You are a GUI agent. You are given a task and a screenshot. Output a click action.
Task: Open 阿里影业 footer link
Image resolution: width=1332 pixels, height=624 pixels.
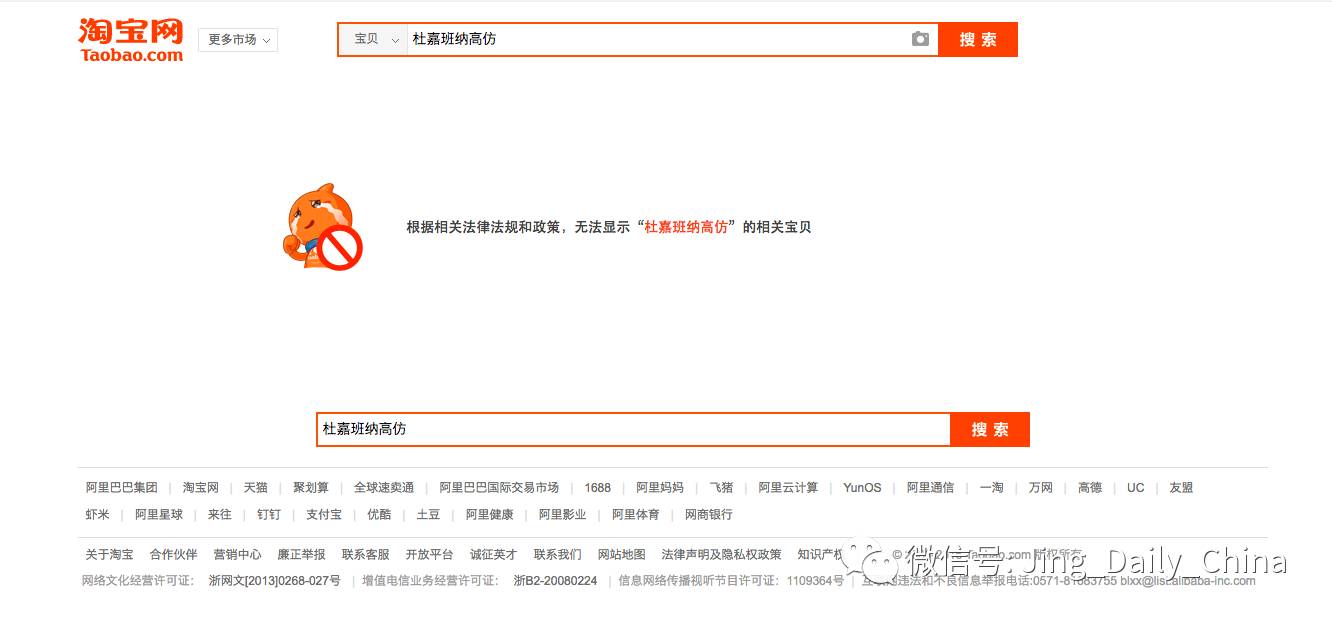click(x=563, y=514)
